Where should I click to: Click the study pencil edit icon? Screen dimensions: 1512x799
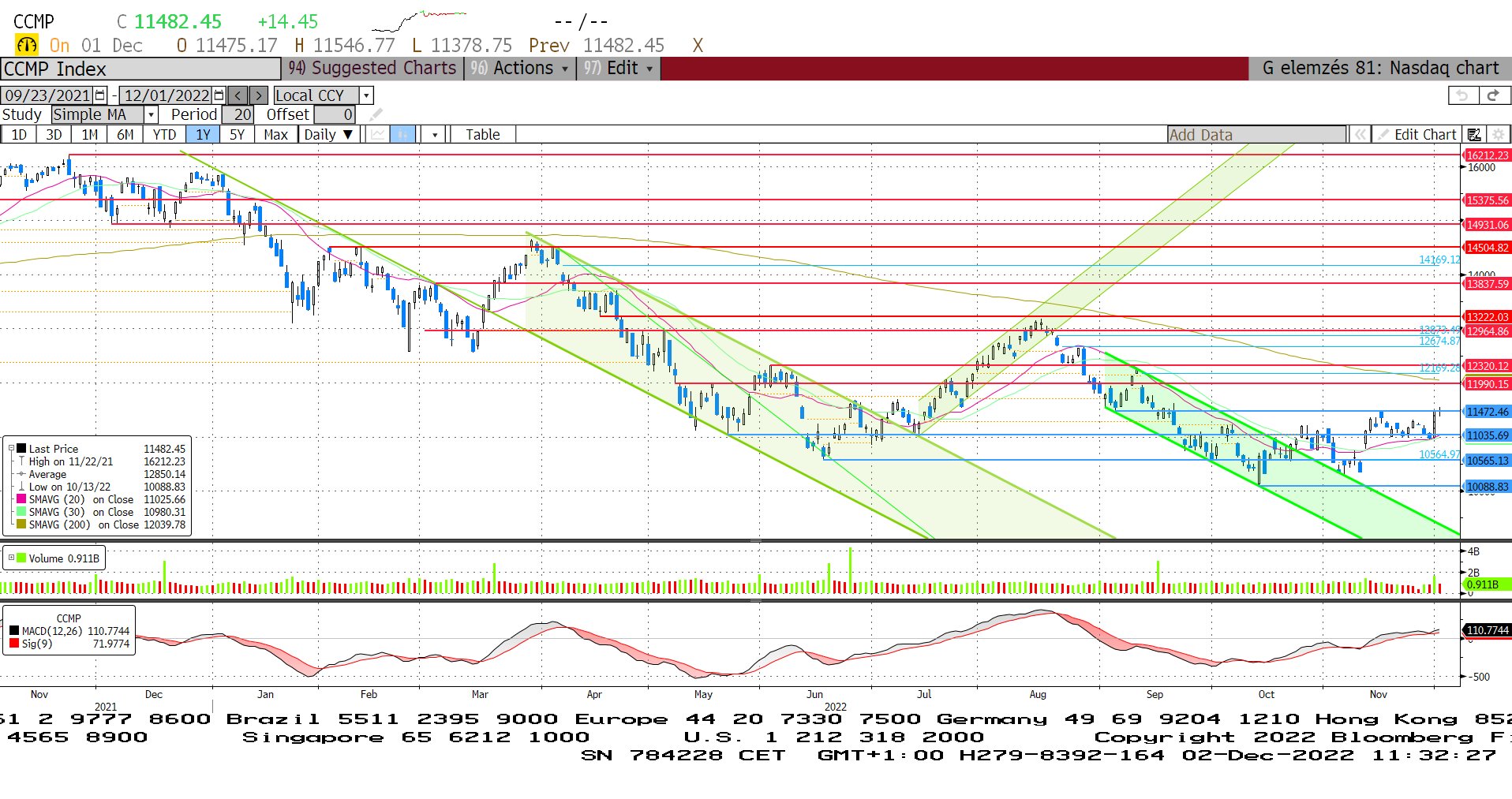[376, 114]
